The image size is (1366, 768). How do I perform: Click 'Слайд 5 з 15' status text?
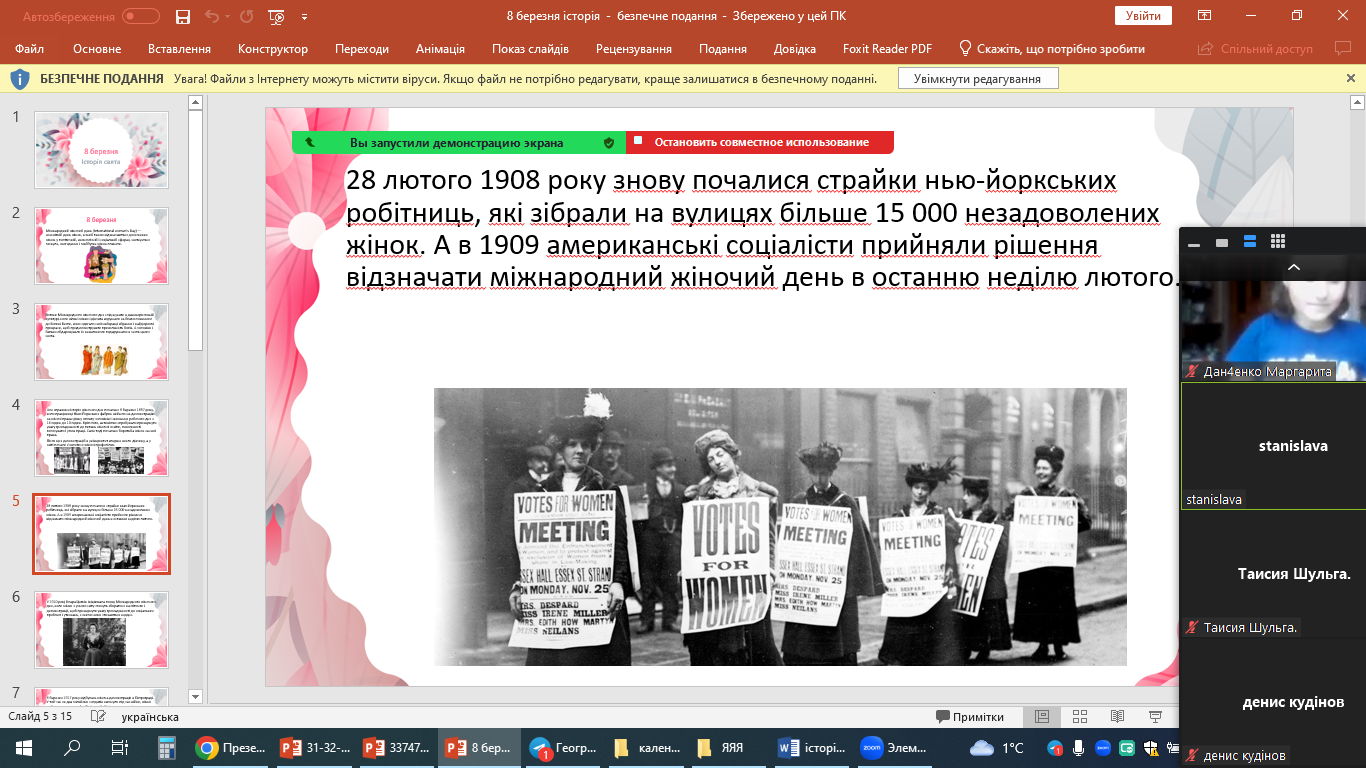41,717
